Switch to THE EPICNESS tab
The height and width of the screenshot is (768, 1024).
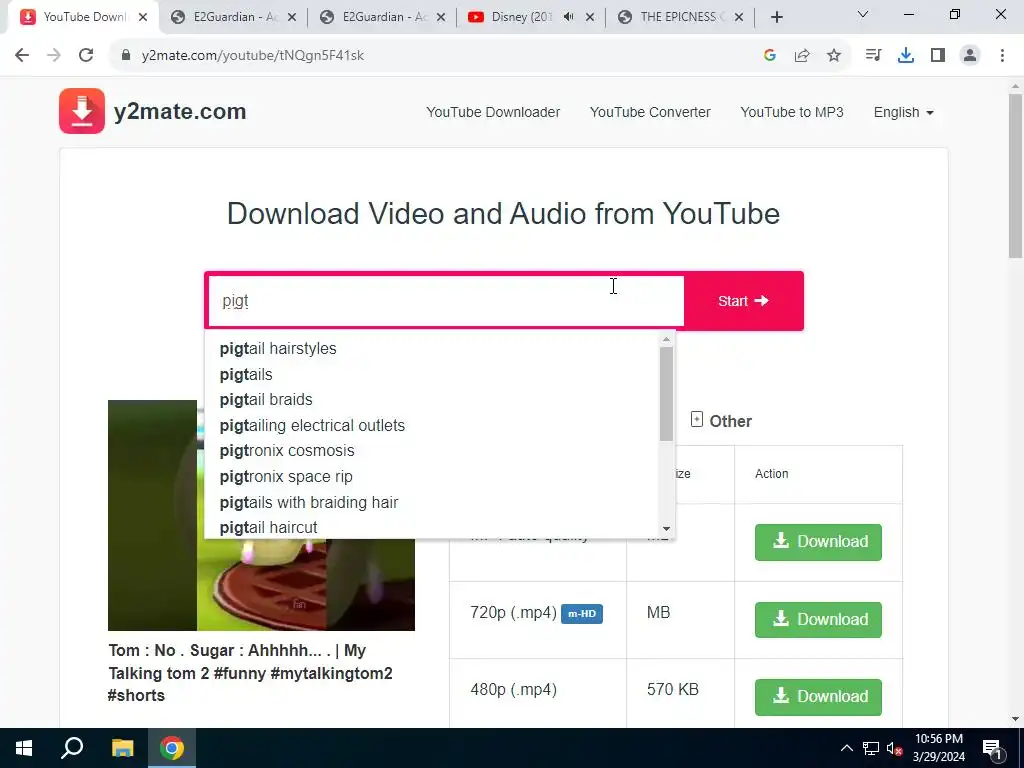click(680, 18)
